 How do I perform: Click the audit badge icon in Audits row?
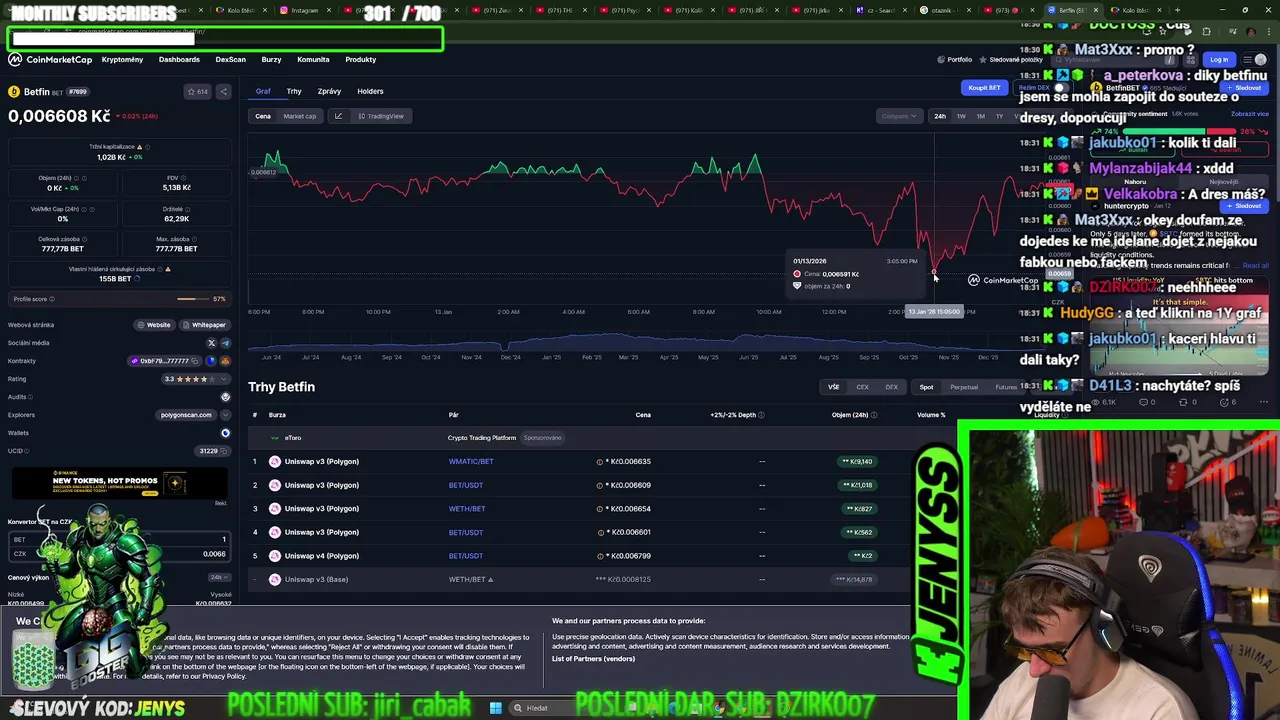[x=224, y=397]
